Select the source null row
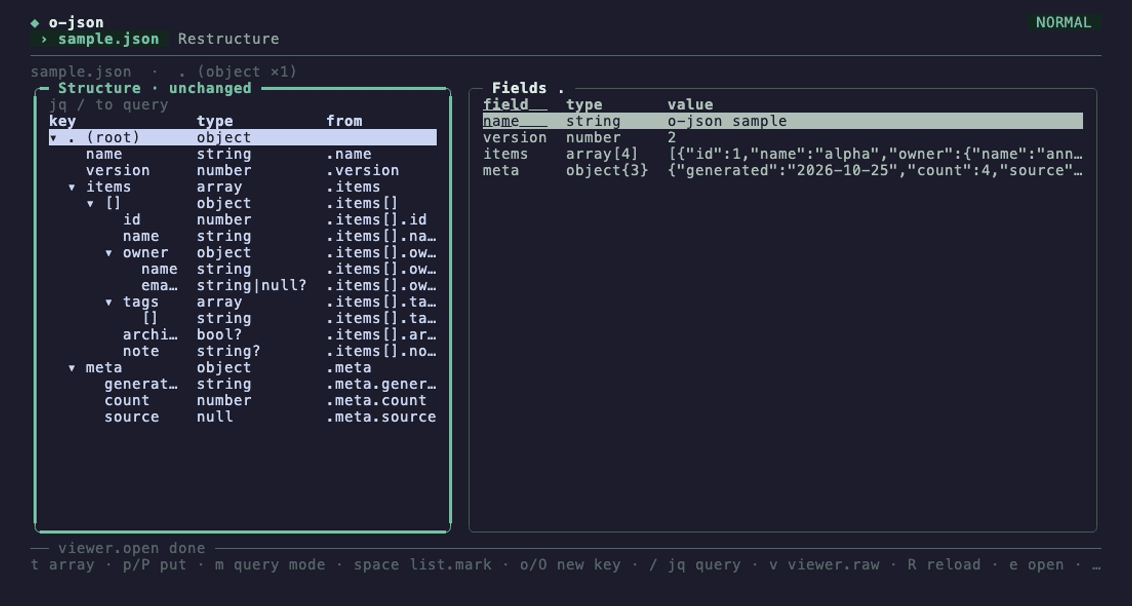Viewport: 1132px width, 606px height. pyautogui.click(x=243, y=417)
